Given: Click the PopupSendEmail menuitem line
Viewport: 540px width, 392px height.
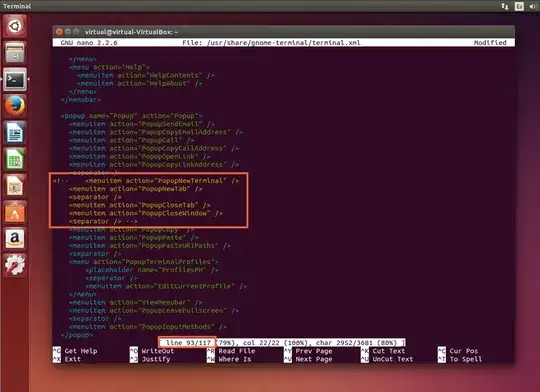Looking at the screenshot, I should click(142, 124).
